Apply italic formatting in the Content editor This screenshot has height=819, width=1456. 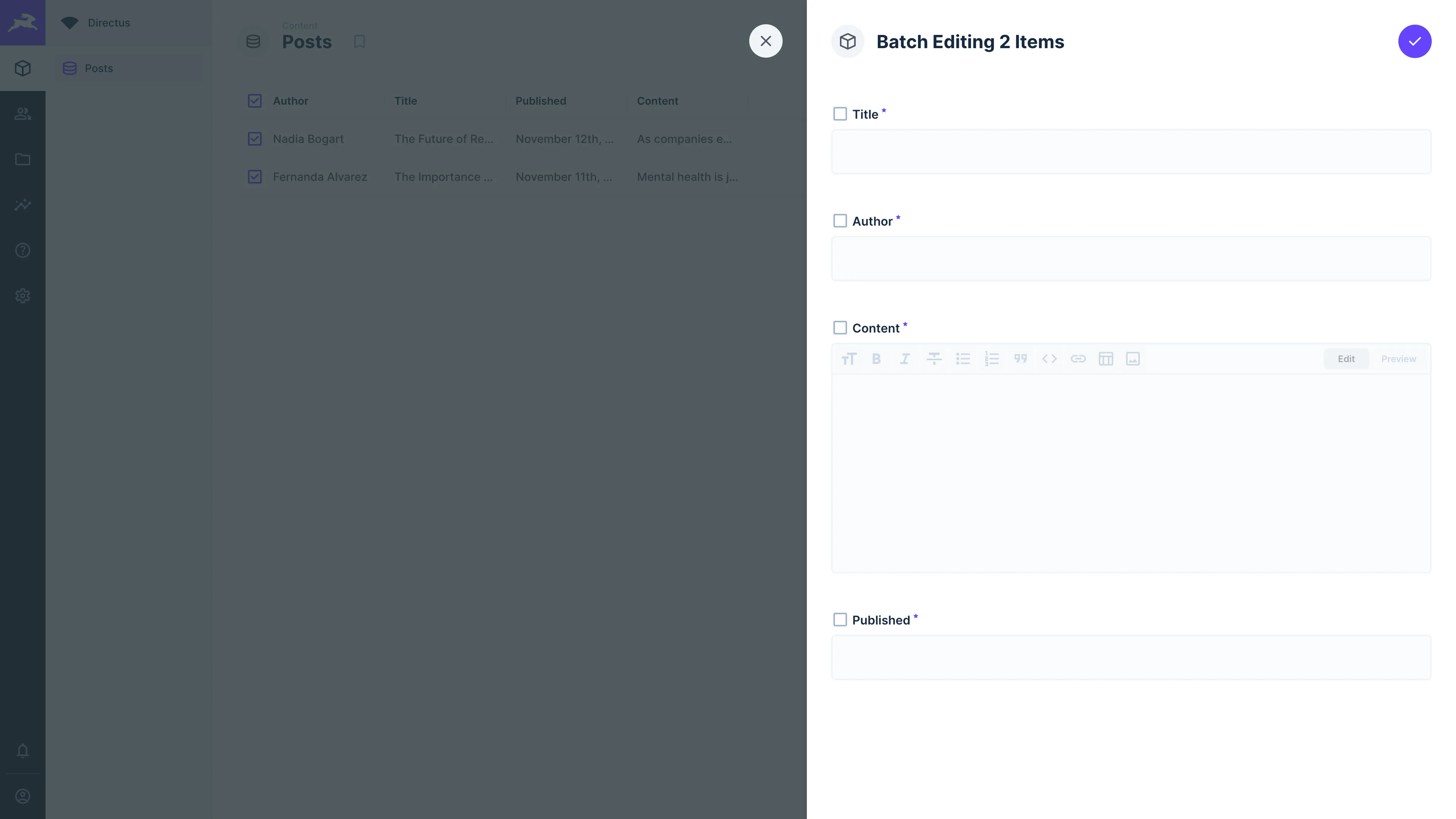(x=905, y=358)
